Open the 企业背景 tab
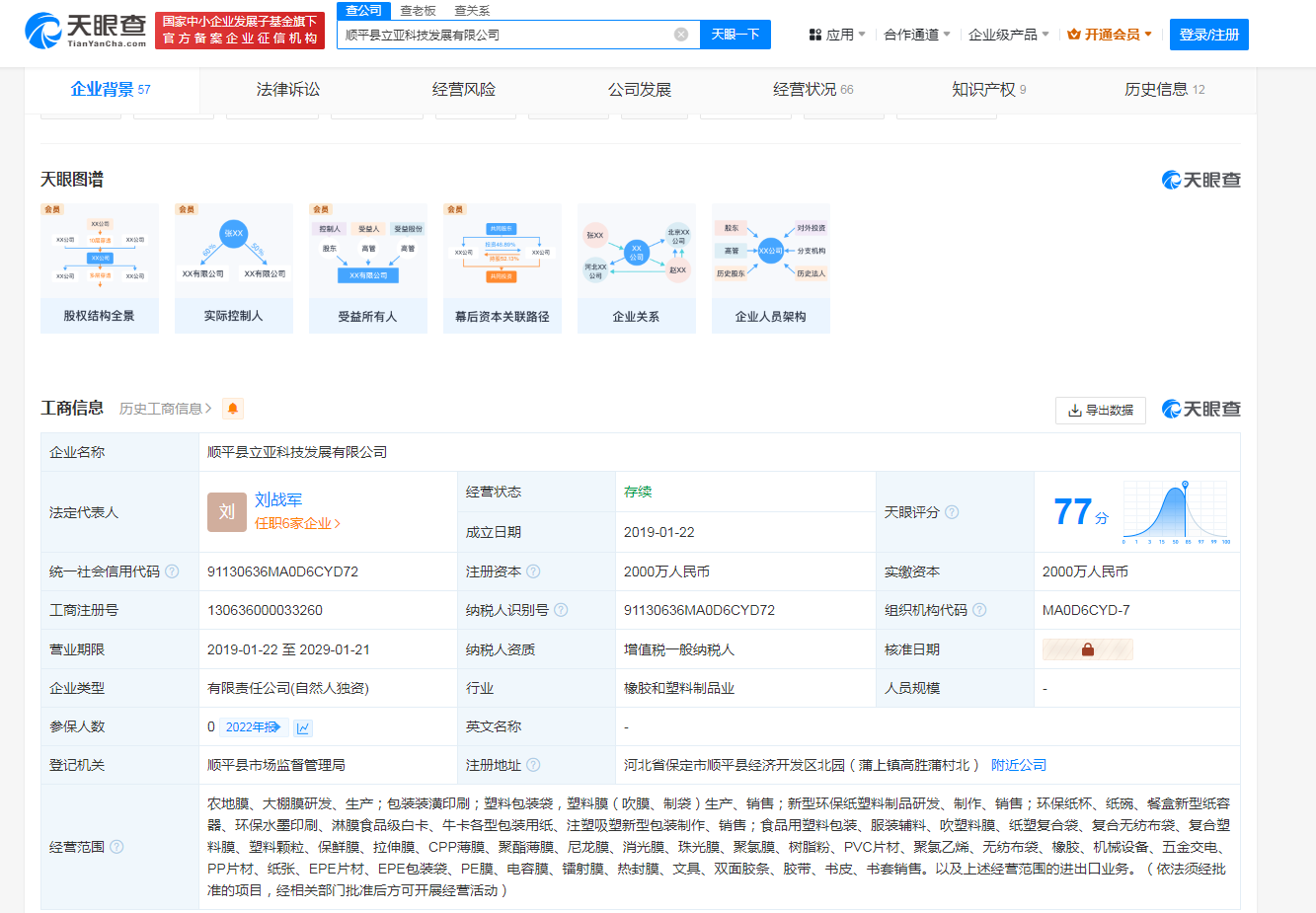1316x913 pixels. [x=111, y=90]
